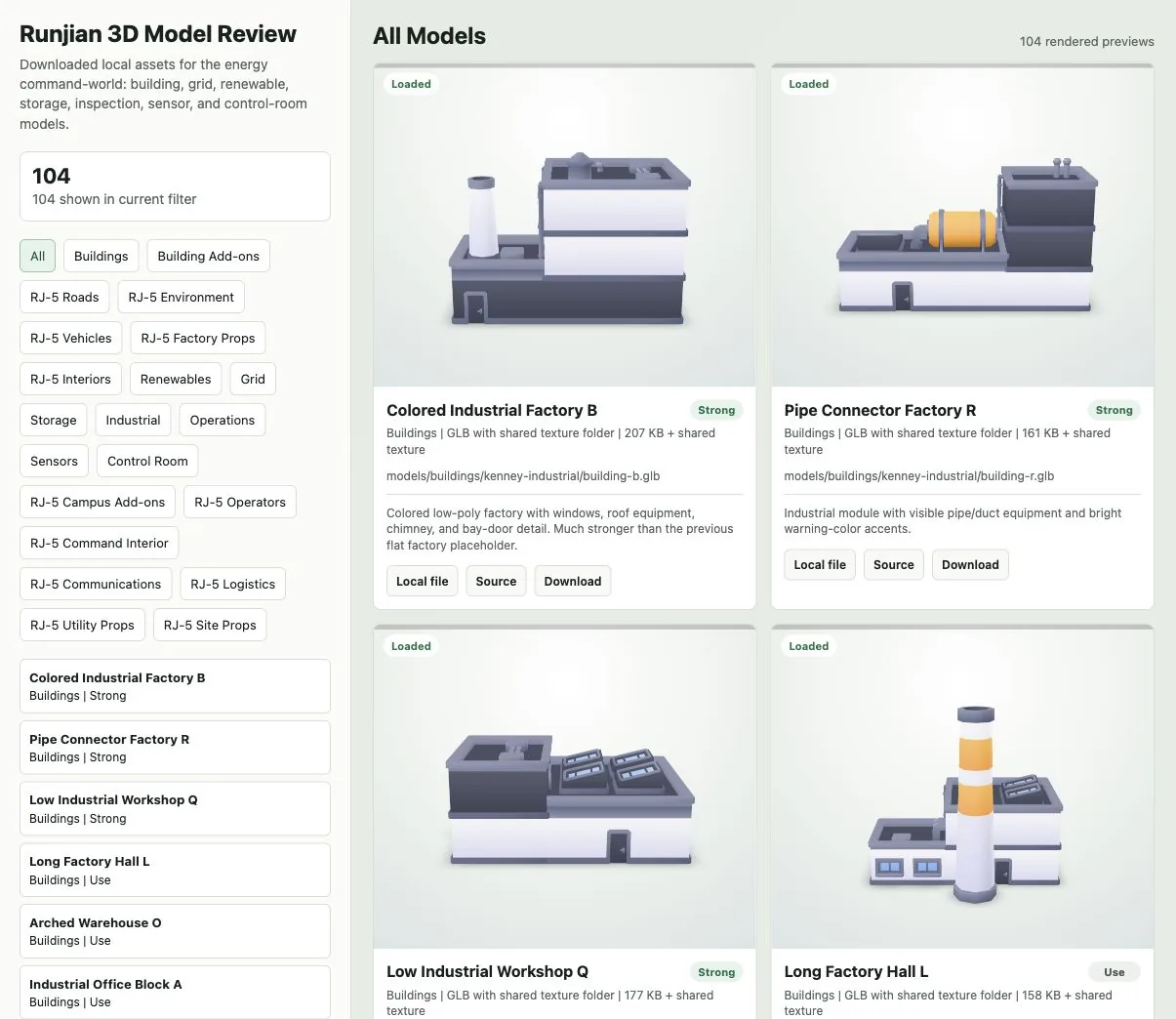
Task: Open Source for Colored Industrial Factory B
Action: [x=496, y=581]
